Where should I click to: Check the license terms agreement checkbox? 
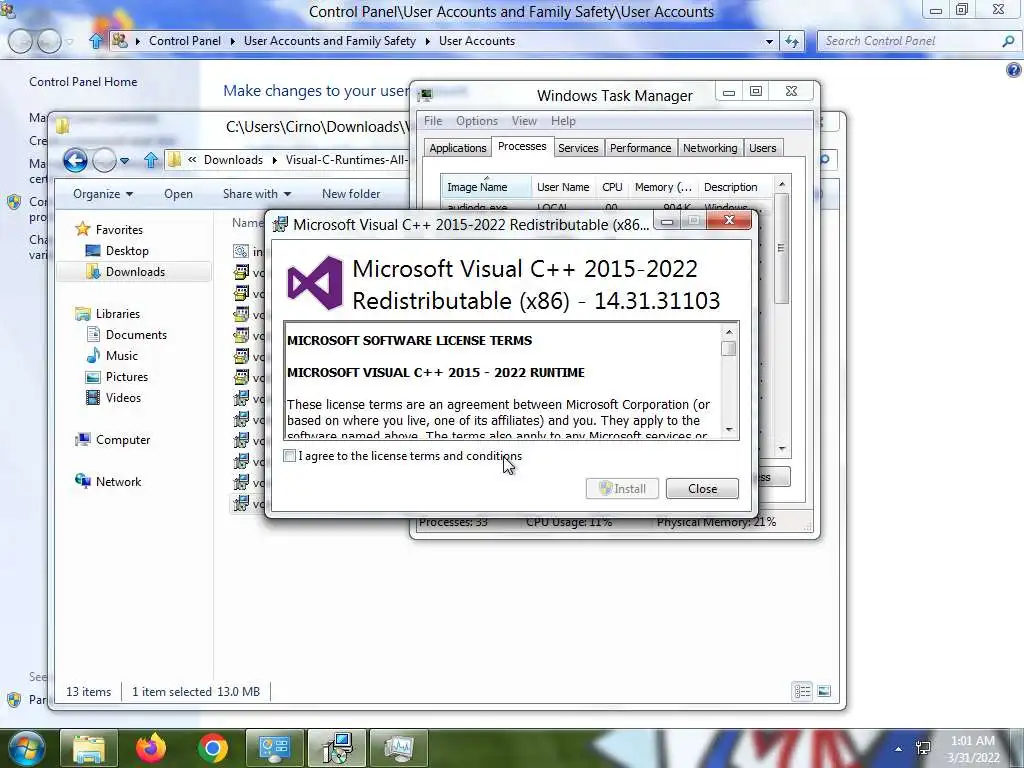(289, 456)
